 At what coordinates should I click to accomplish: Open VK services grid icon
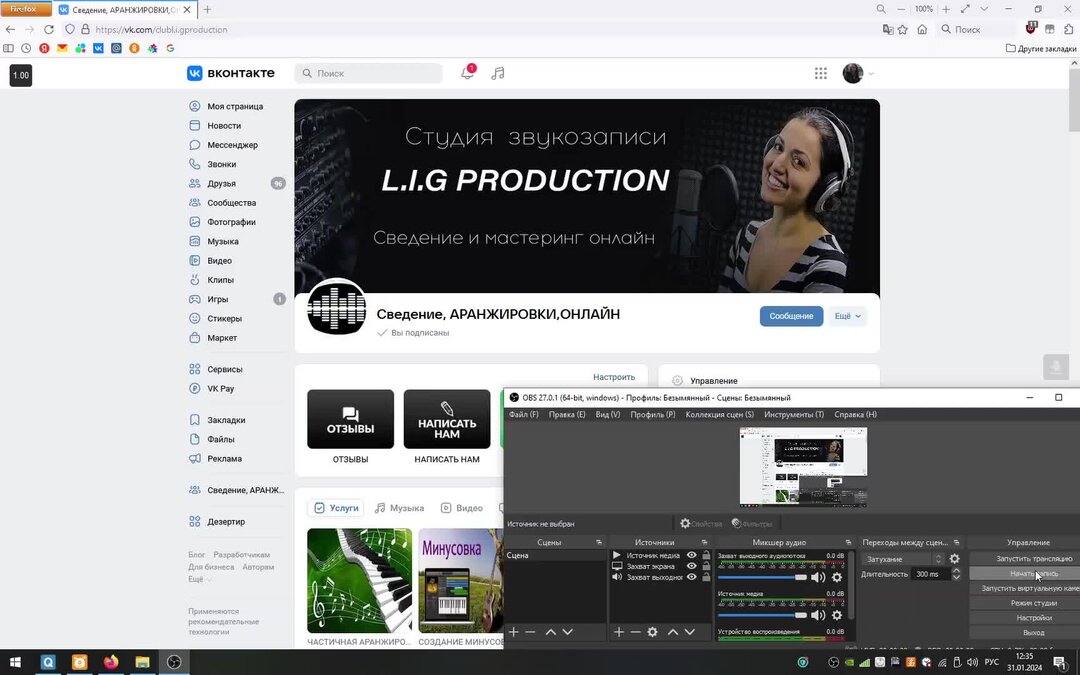coord(820,73)
